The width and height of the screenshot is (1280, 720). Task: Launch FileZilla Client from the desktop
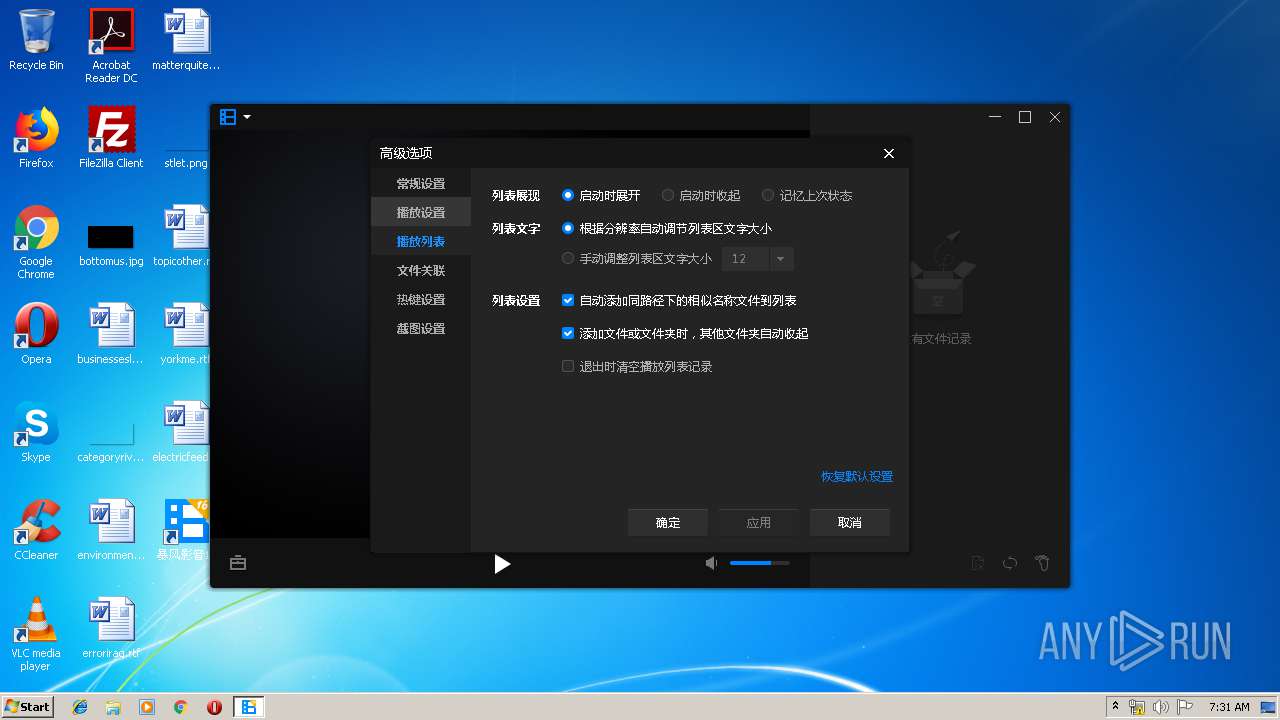[x=111, y=138]
